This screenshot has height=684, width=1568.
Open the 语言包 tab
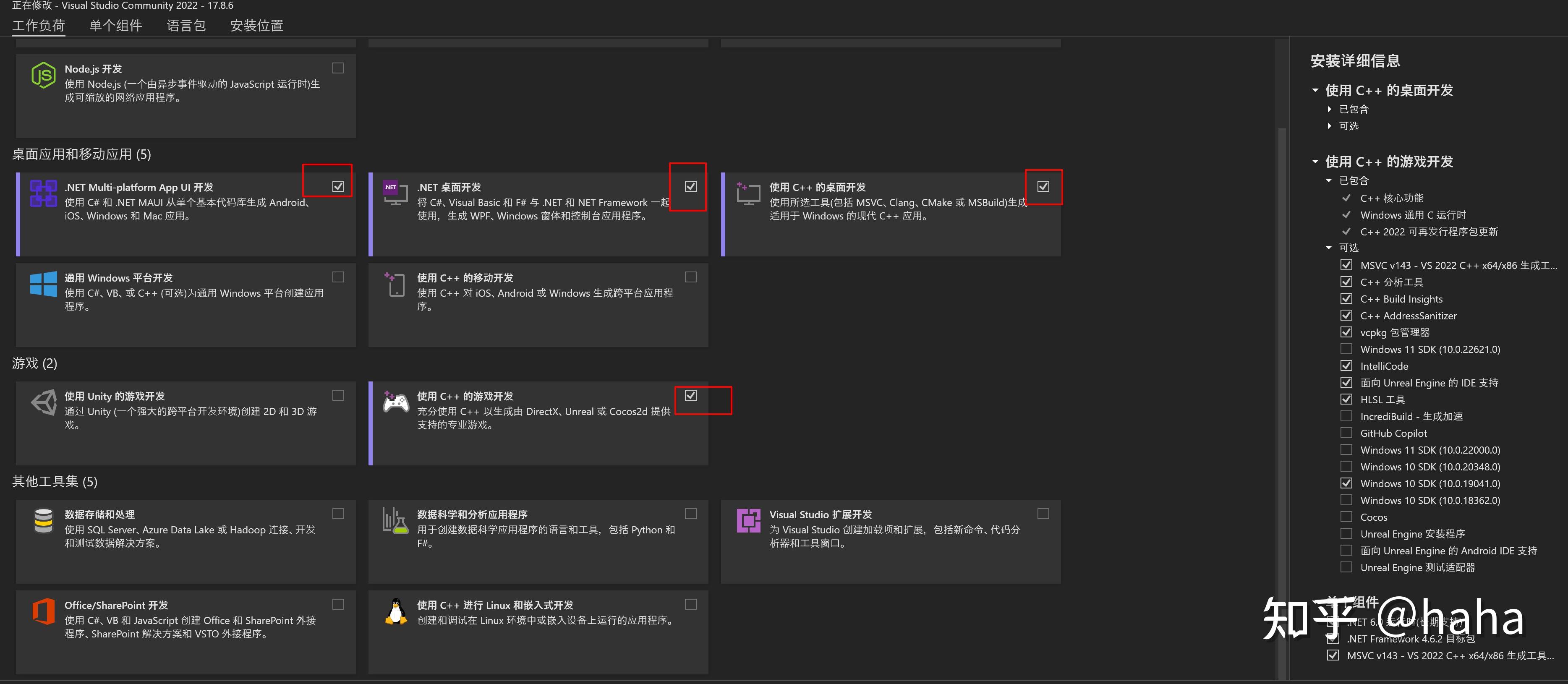[x=186, y=26]
